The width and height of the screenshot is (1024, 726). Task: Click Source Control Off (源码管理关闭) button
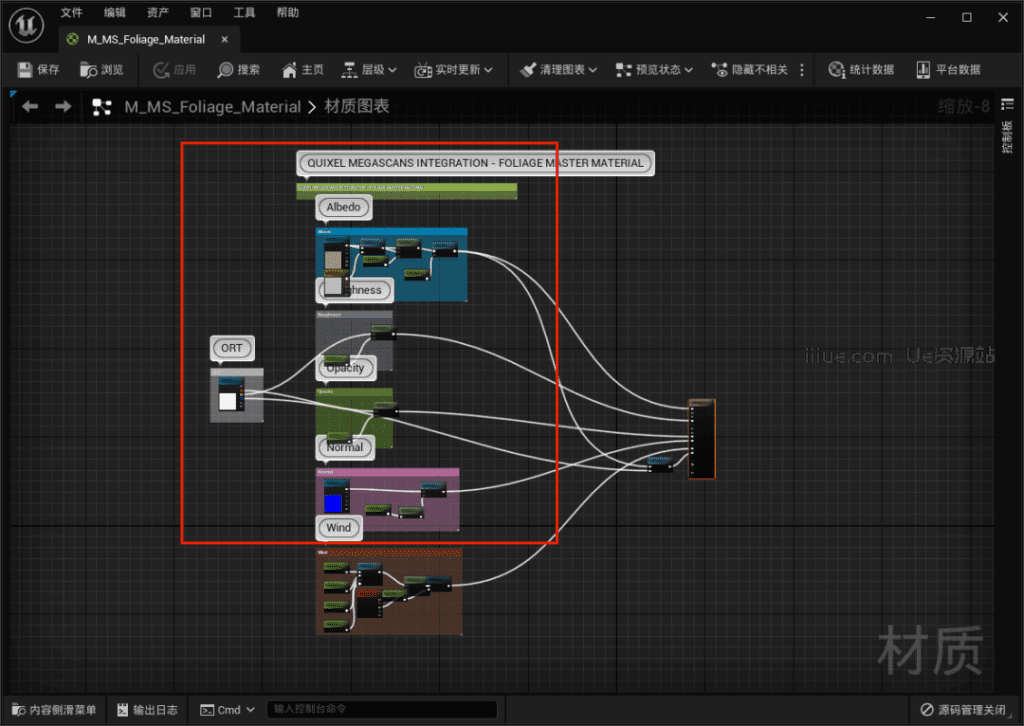point(964,710)
